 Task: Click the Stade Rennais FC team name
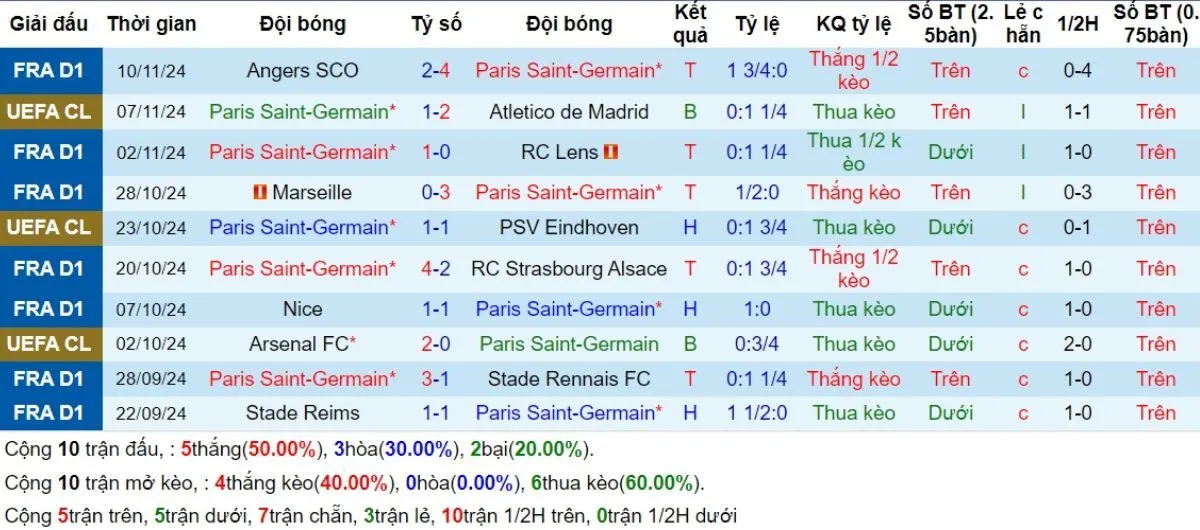[x=568, y=379]
